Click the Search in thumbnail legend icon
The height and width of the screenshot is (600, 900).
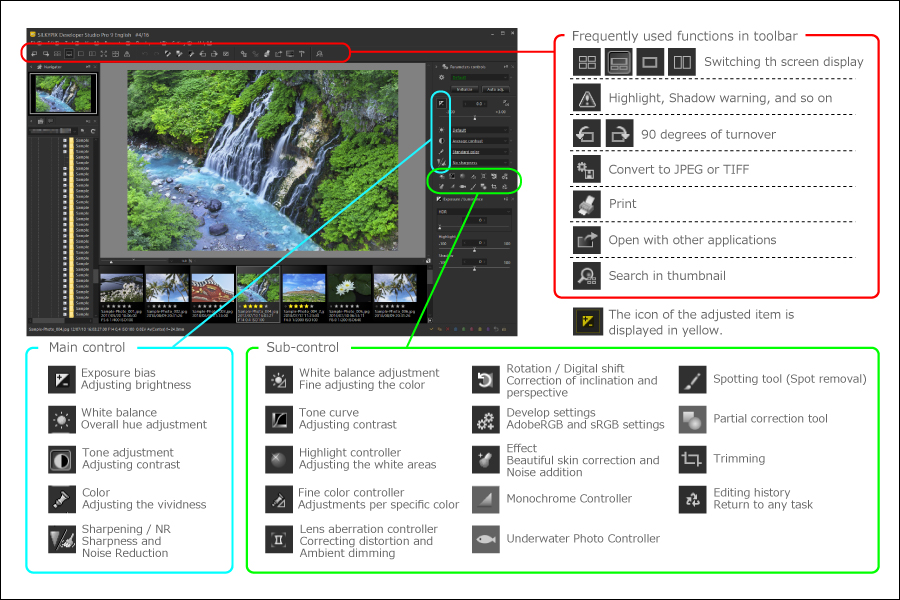(x=587, y=276)
